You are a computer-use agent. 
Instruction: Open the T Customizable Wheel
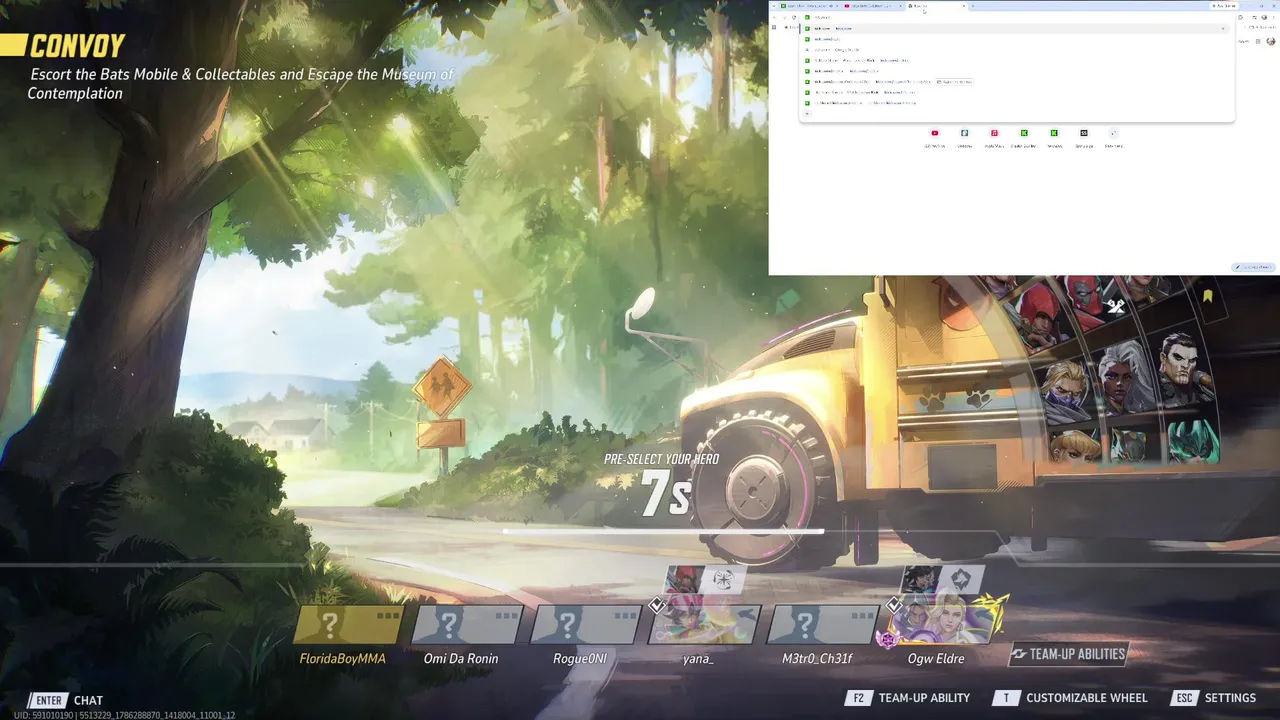click(x=1070, y=698)
